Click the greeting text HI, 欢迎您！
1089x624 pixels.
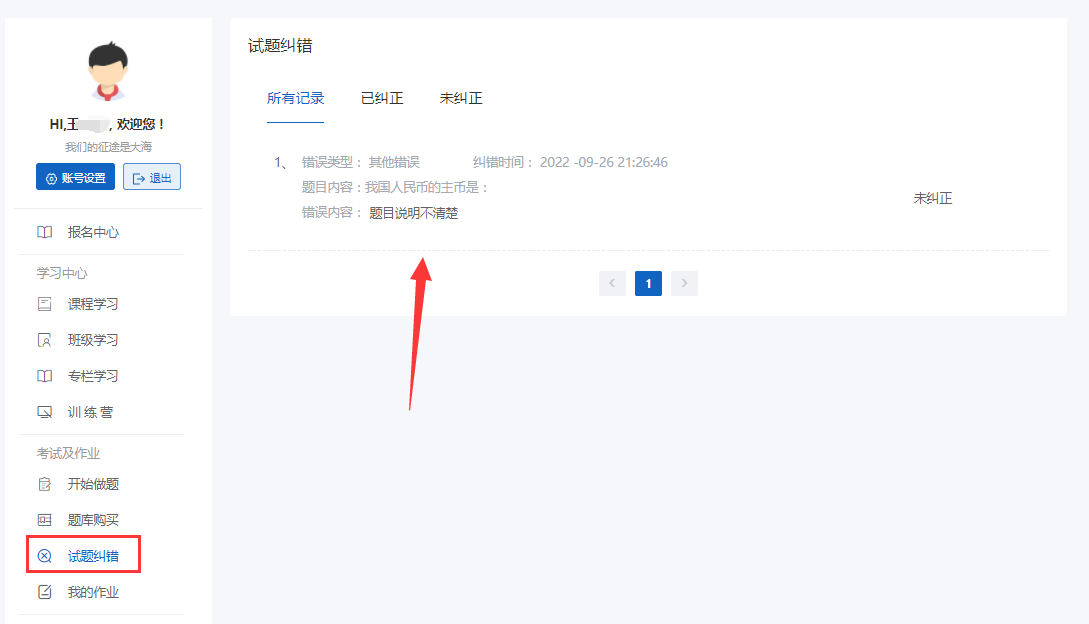108,124
